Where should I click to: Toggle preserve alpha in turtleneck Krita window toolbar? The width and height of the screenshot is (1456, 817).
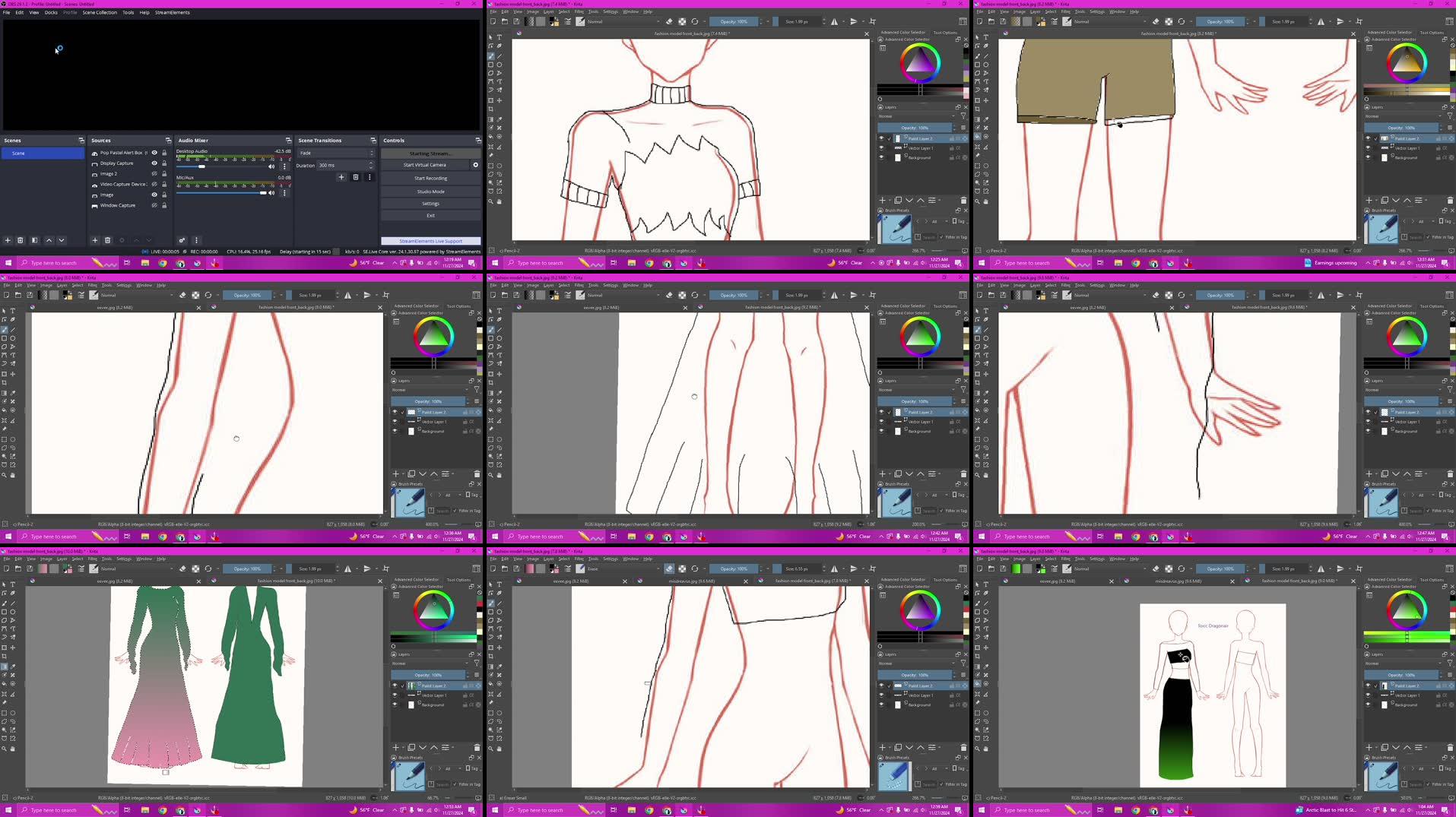pyautogui.click(x=682, y=21)
